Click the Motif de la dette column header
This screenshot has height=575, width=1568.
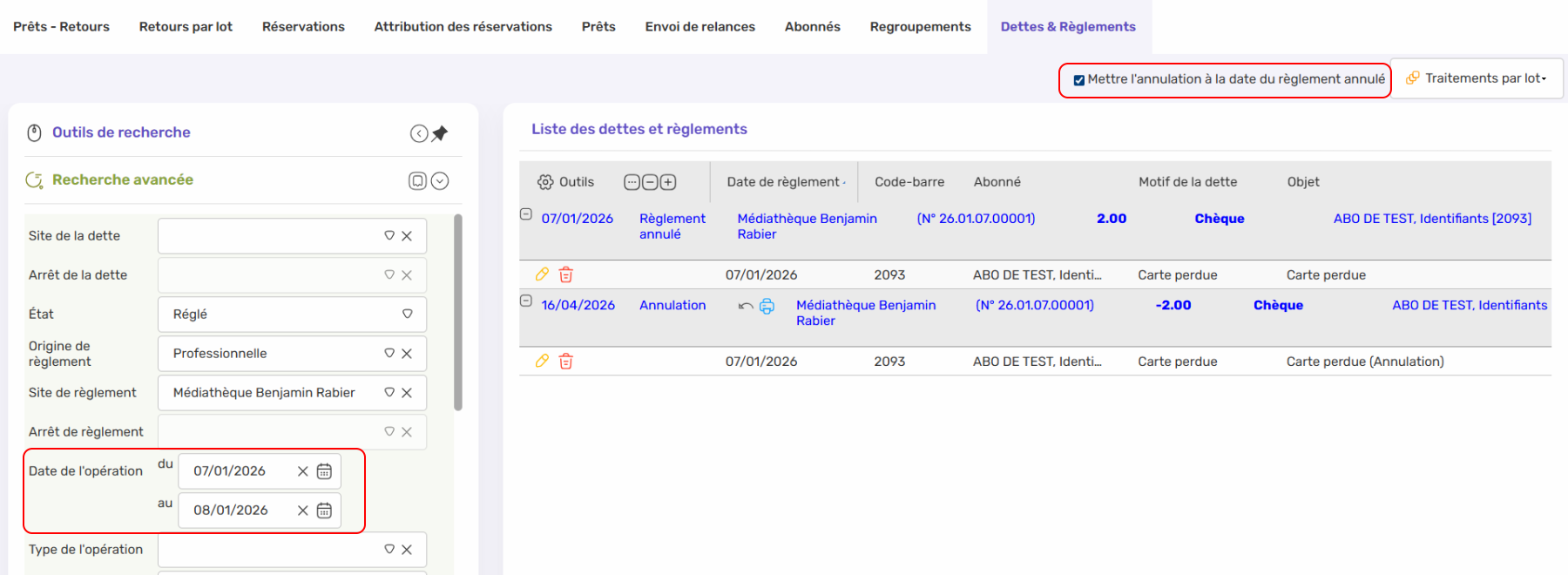[x=1187, y=182]
